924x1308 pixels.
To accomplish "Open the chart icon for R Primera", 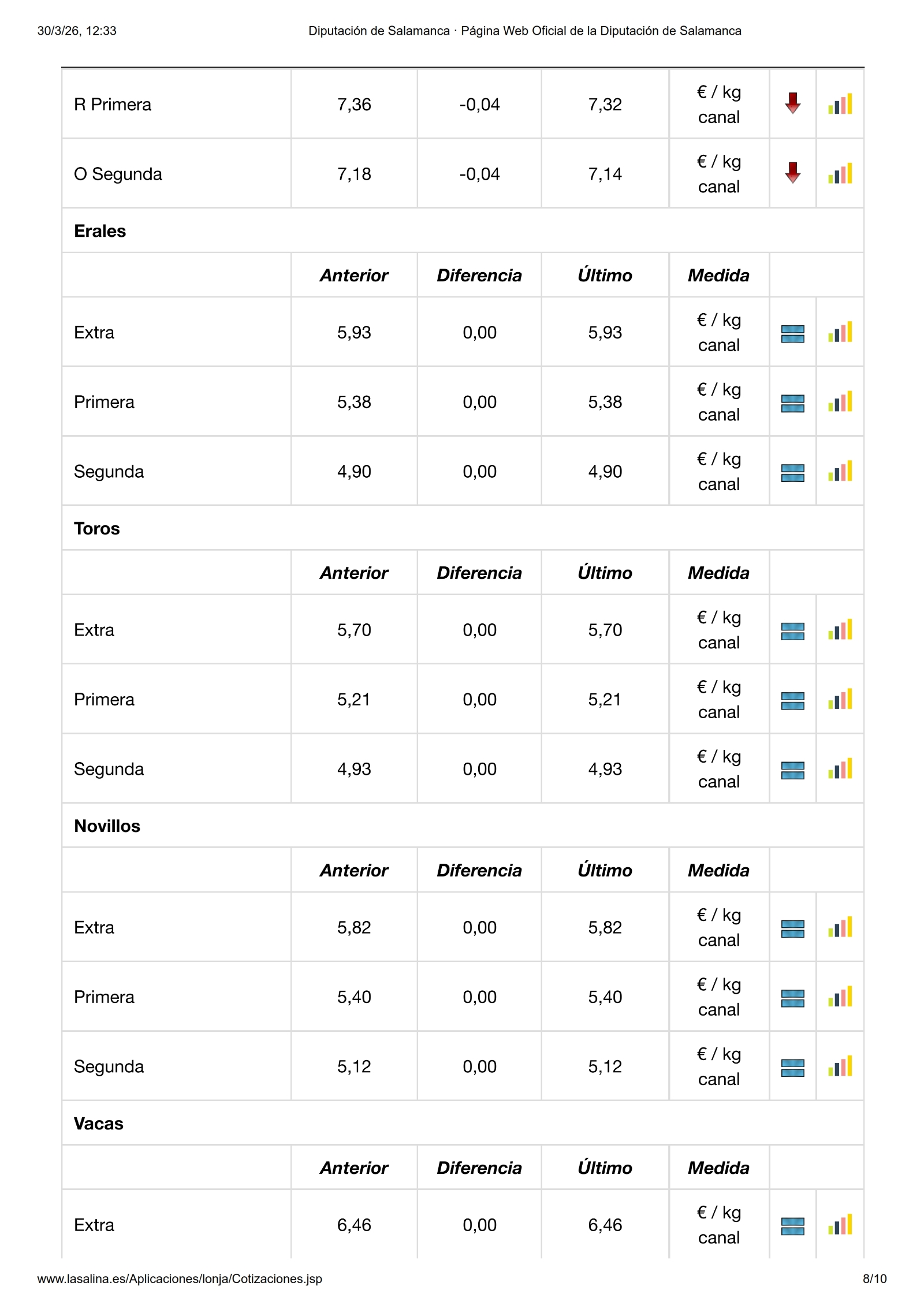I will [840, 105].
